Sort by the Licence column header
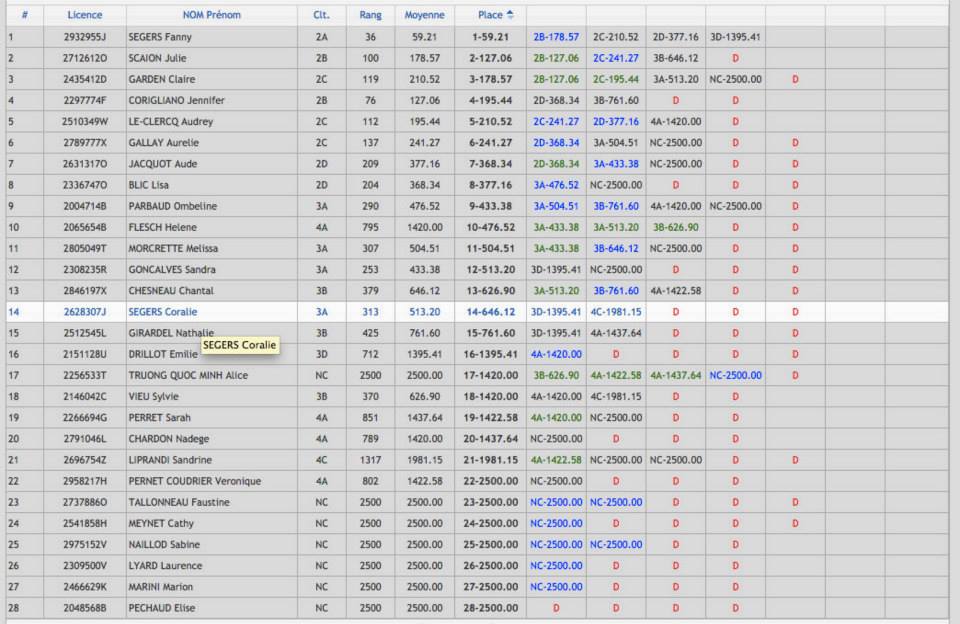This screenshot has height=624, width=960. click(x=85, y=15)
